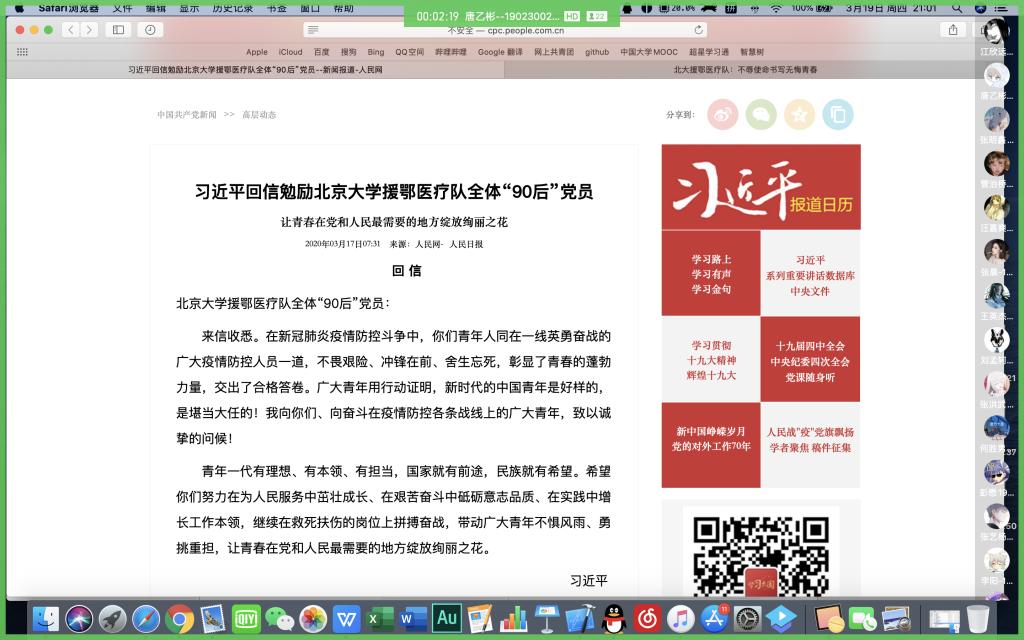Open 十九届四中全会 link in sidebar
Image resolution: width=1024 pixels, height=640 pixels.
(x=809, y=346)
